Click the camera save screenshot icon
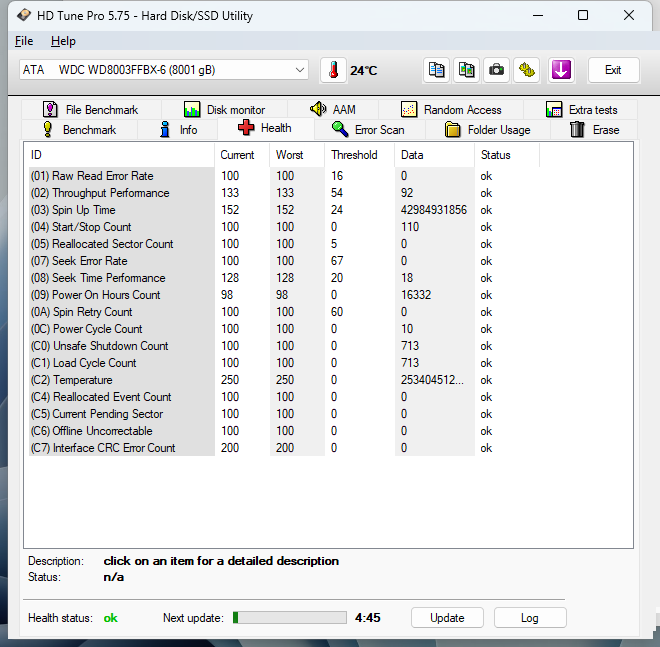660x647 pixels. [497, 70]
